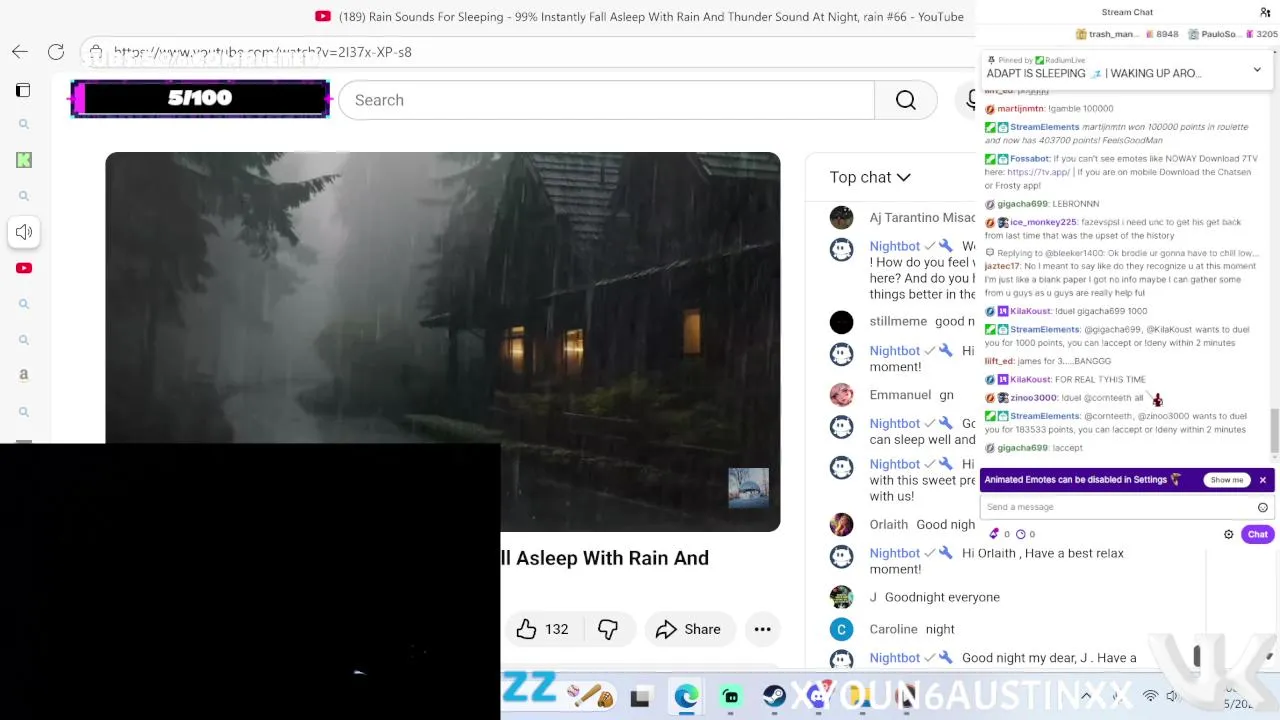Click KilaKoust 'FOR REAL TYHIS TIME' username
Screen dimensions: 1280x720
coord(1031,379)
